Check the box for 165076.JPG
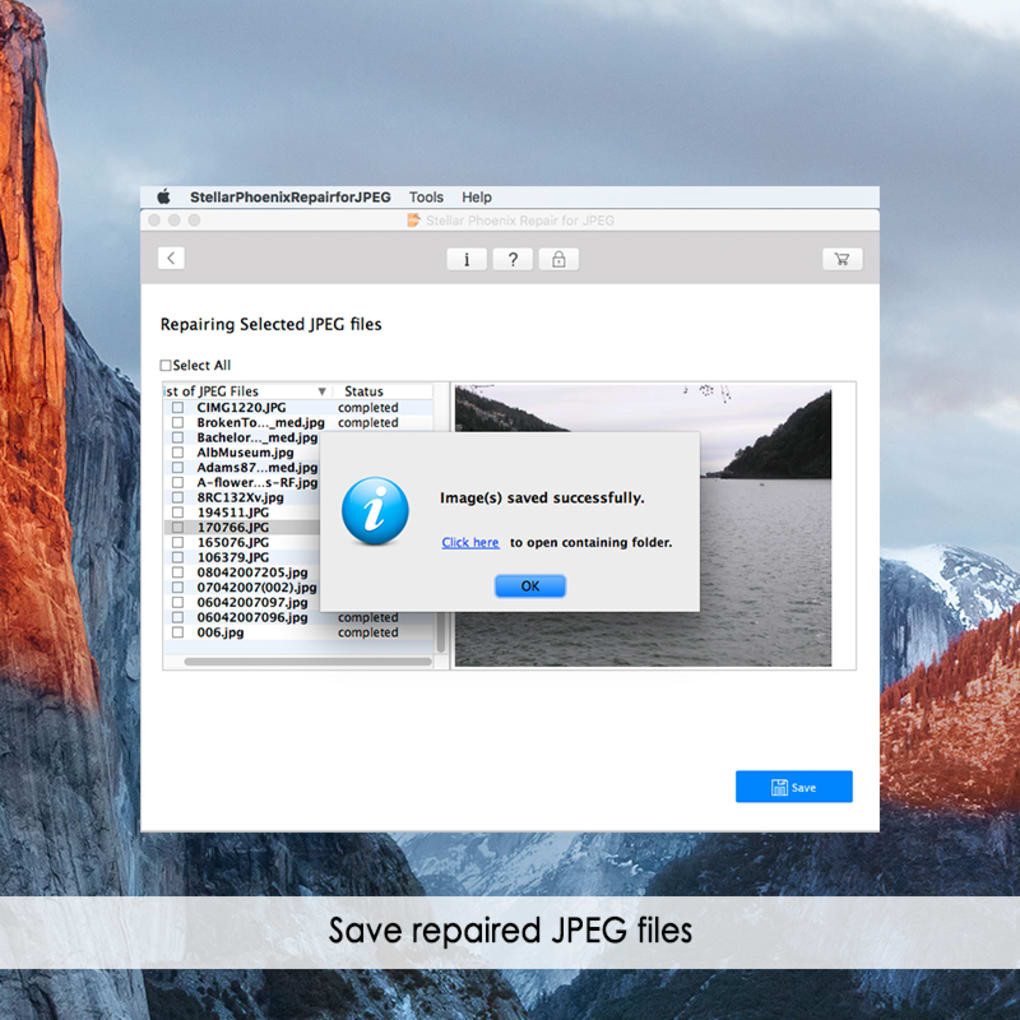The width and height of the screenshot is (1020, 1020). [178, 543]
